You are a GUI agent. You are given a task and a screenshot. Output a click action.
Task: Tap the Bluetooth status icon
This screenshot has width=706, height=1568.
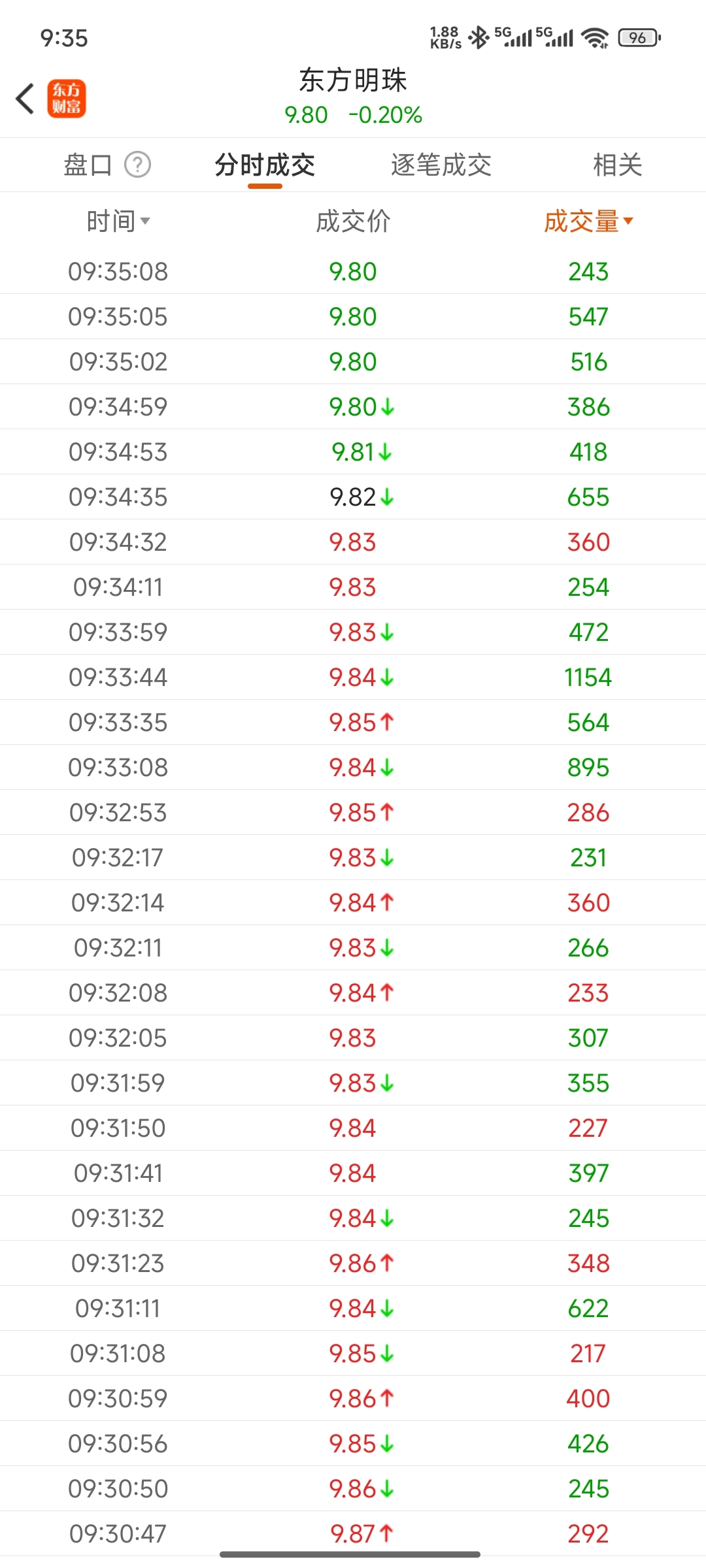click(479, 38)
